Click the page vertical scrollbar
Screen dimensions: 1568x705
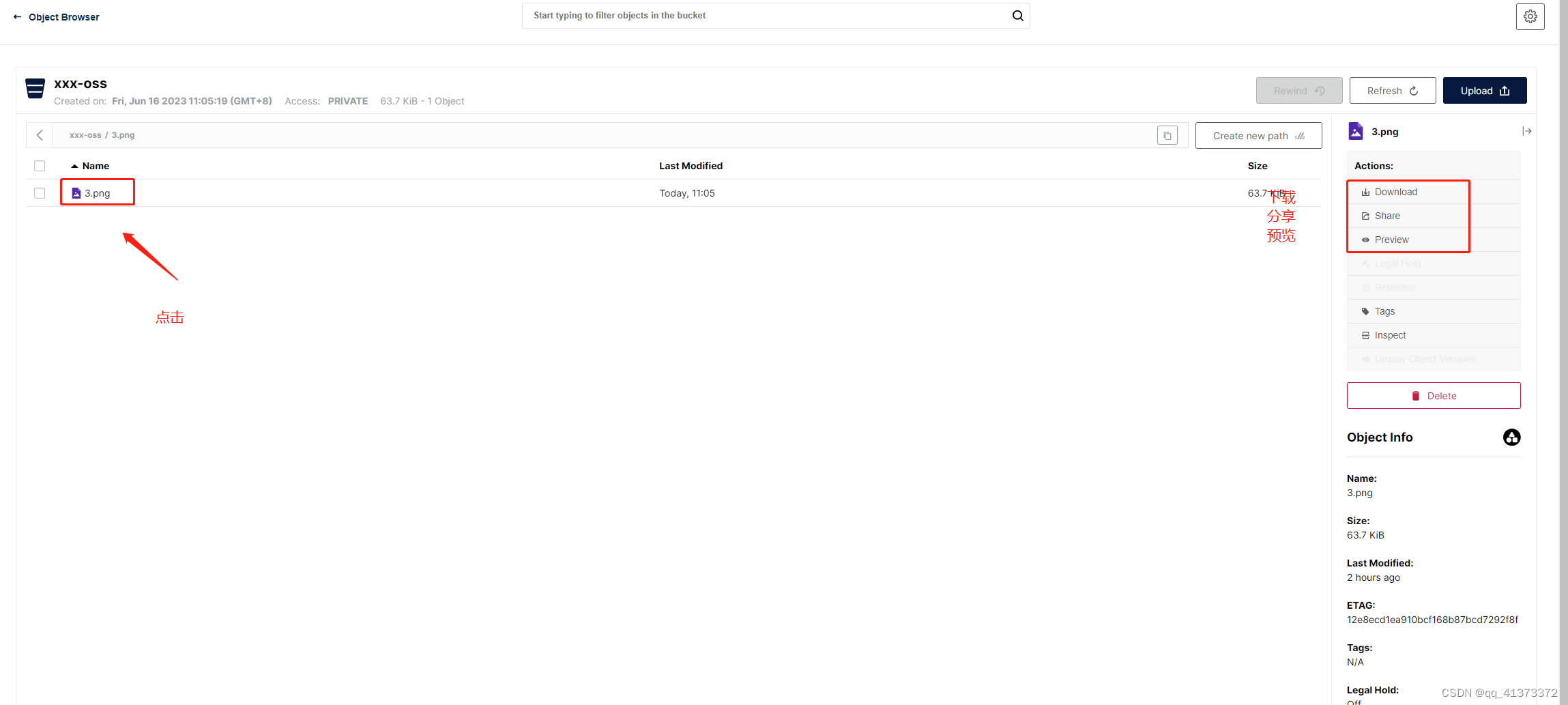point(1563,352)
